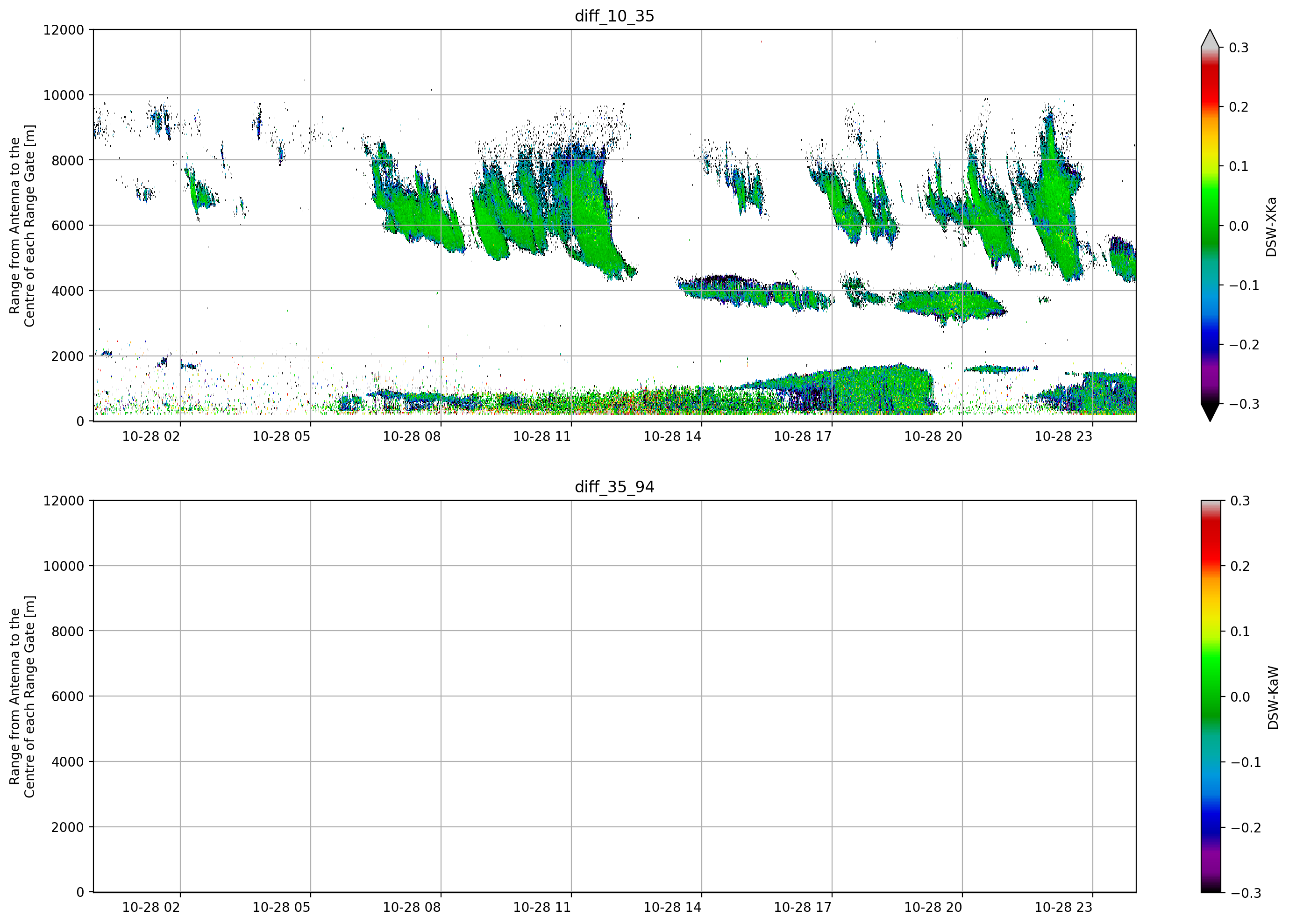Click the −0.2 tick on DSW-KaW colorbar
This screenshot has height=924, width=1289.
coord(1246,828)
